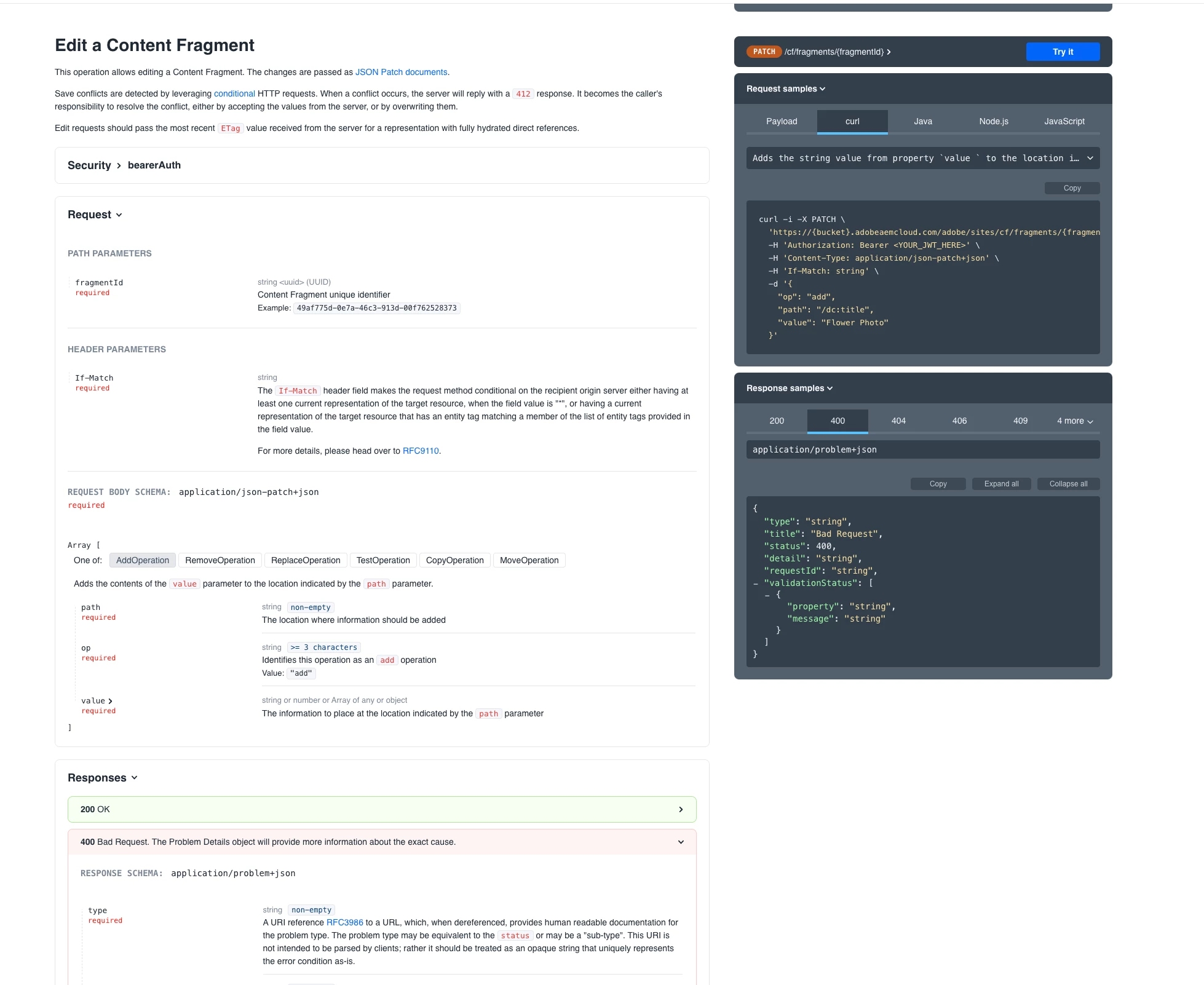Show the 404 response sample

point(898,421)
